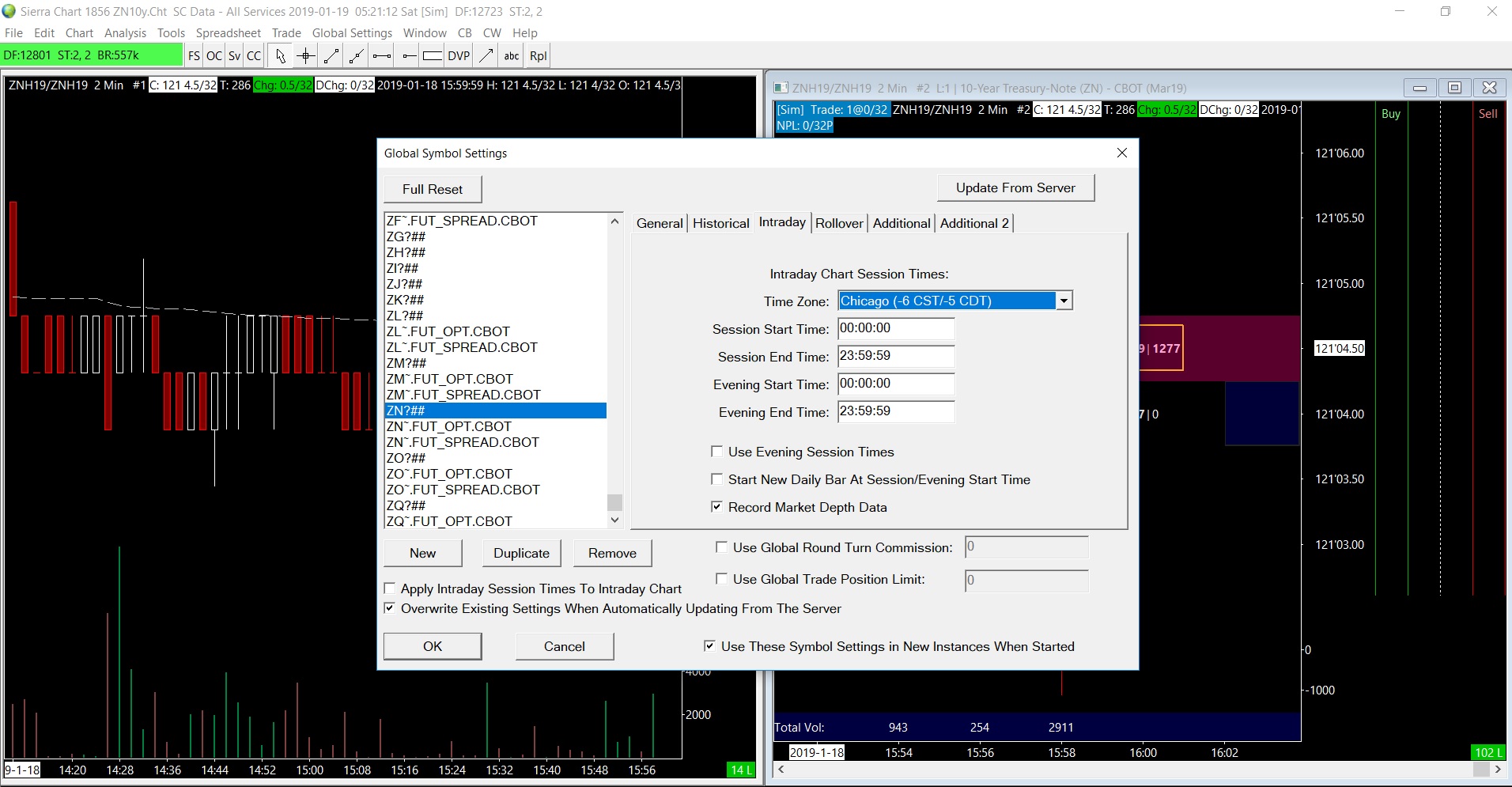Select the abc text drawing tool
The width and height of the screenshot is (1512, 787).
click(512, 55)
